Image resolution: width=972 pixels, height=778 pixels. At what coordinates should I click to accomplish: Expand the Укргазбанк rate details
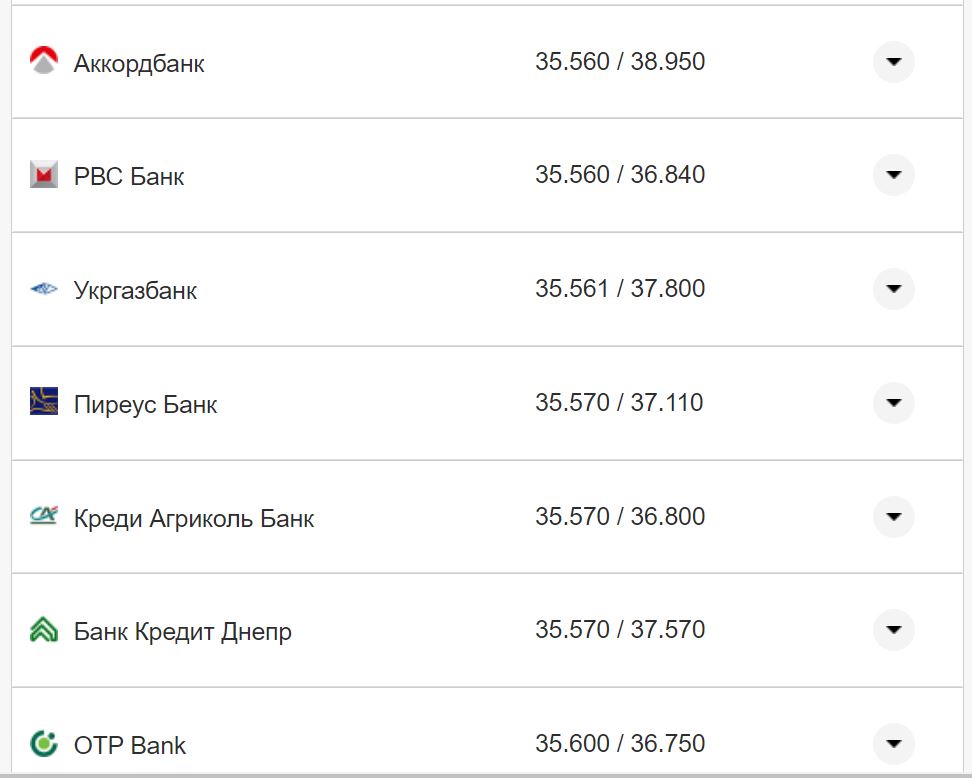coord(893,289)
